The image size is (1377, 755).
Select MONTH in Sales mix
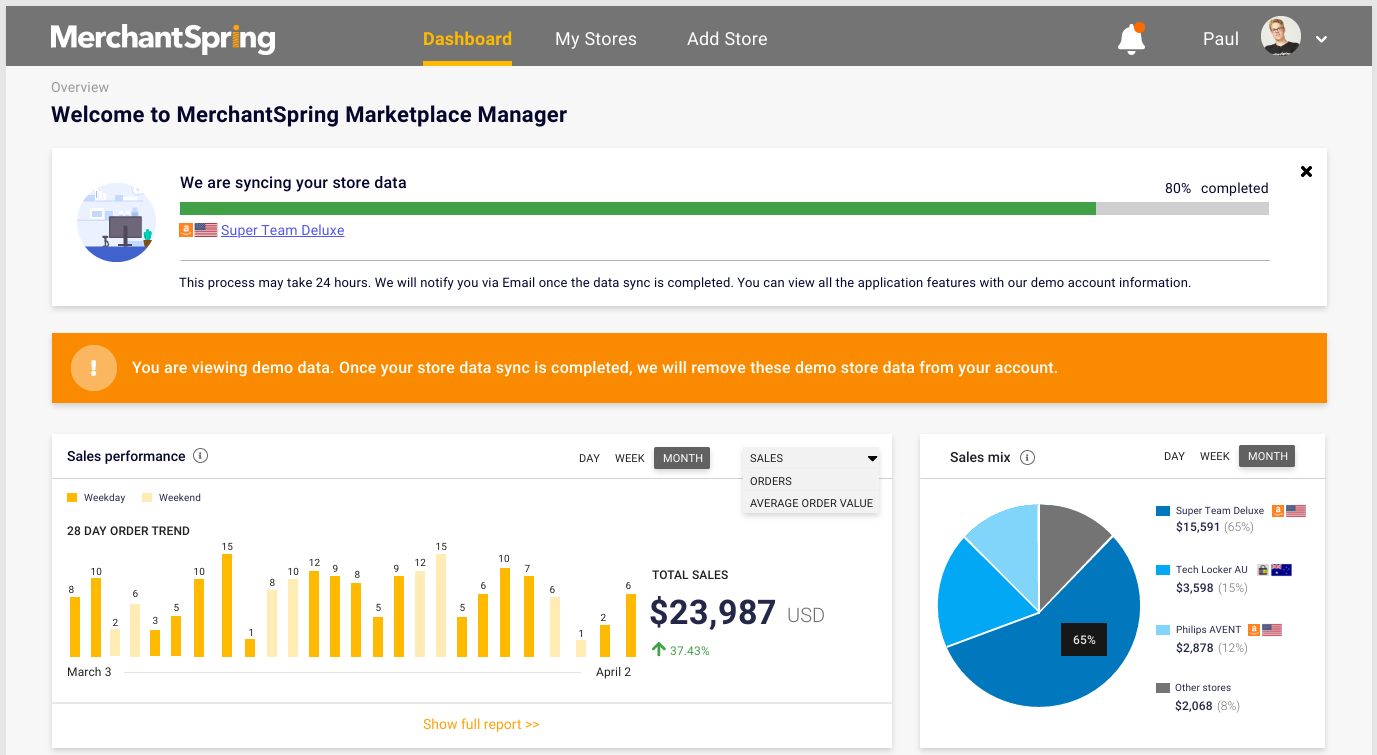[x=1267, y=456]
